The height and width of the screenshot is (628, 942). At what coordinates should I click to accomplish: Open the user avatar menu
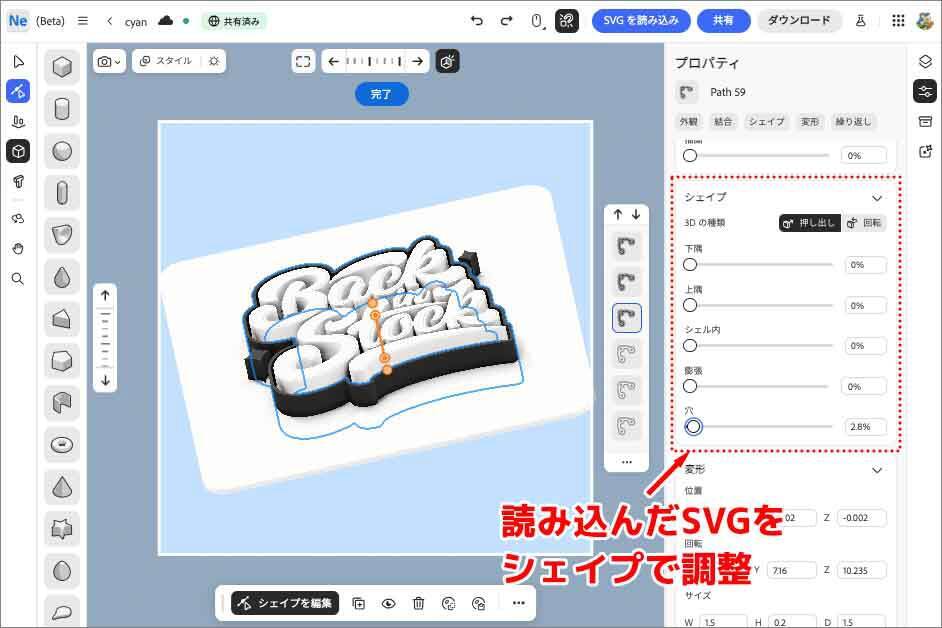[925, 20]
